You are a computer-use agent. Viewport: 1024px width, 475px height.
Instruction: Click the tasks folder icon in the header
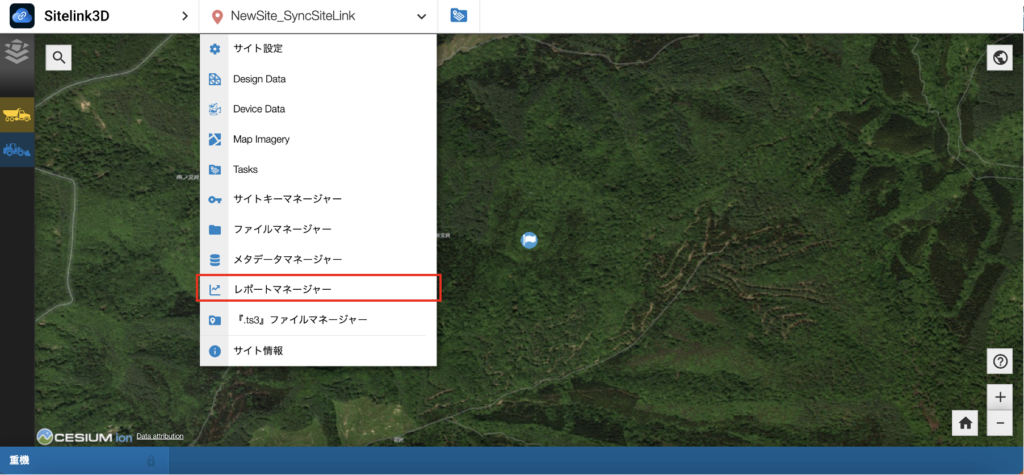tap(459, 16)
